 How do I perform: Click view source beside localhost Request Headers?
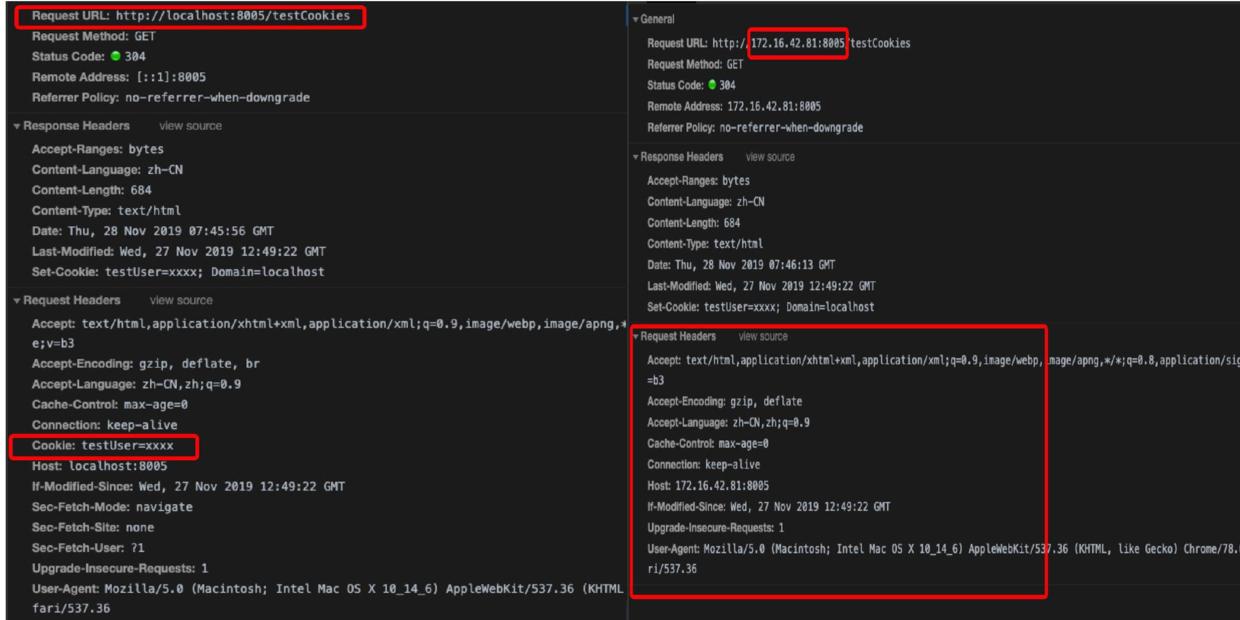[x=179, y=299]
